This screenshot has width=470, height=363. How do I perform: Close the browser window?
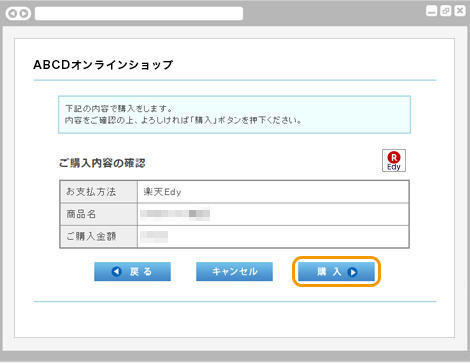[460, 11]
